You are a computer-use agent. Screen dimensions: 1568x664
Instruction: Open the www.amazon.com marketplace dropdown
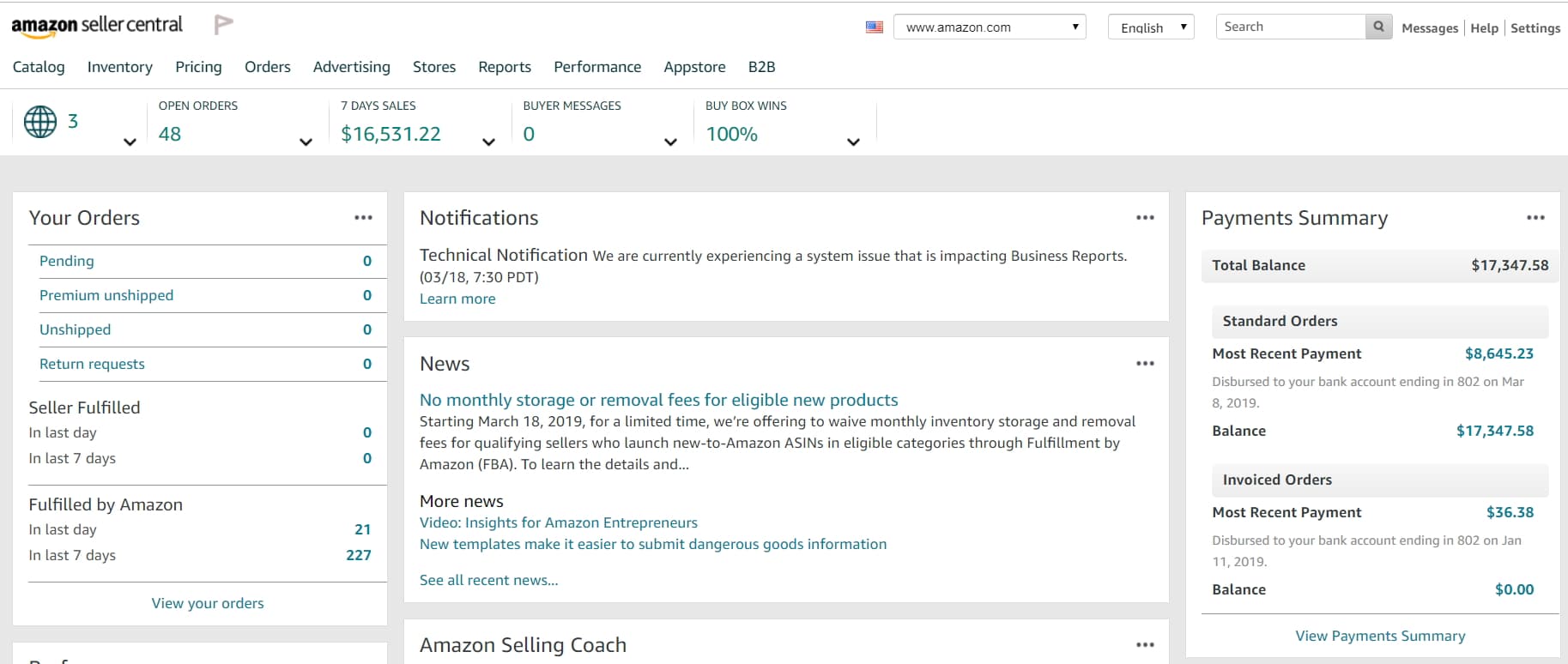tap(990, 27)
